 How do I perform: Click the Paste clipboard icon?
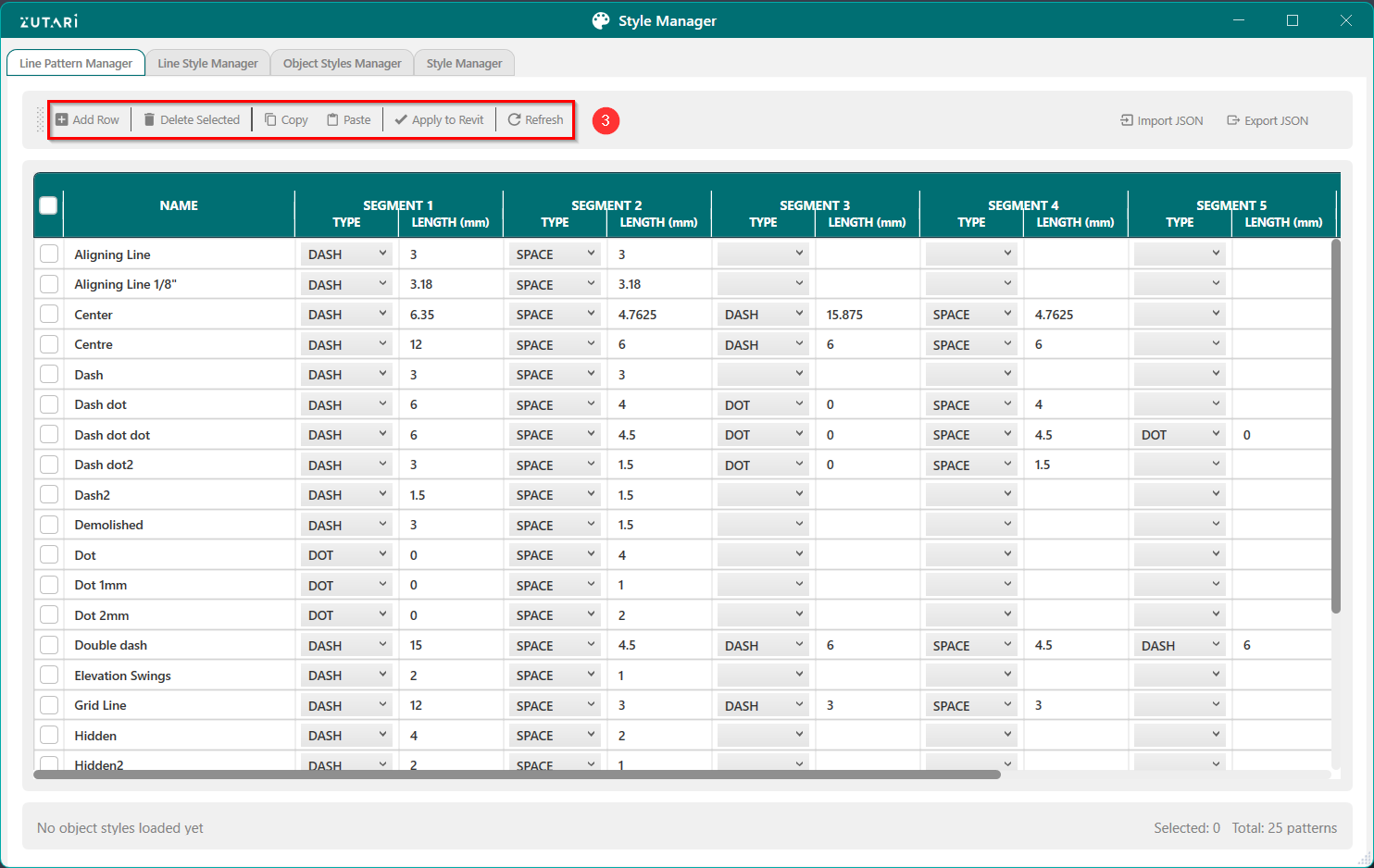coord(332,120)
